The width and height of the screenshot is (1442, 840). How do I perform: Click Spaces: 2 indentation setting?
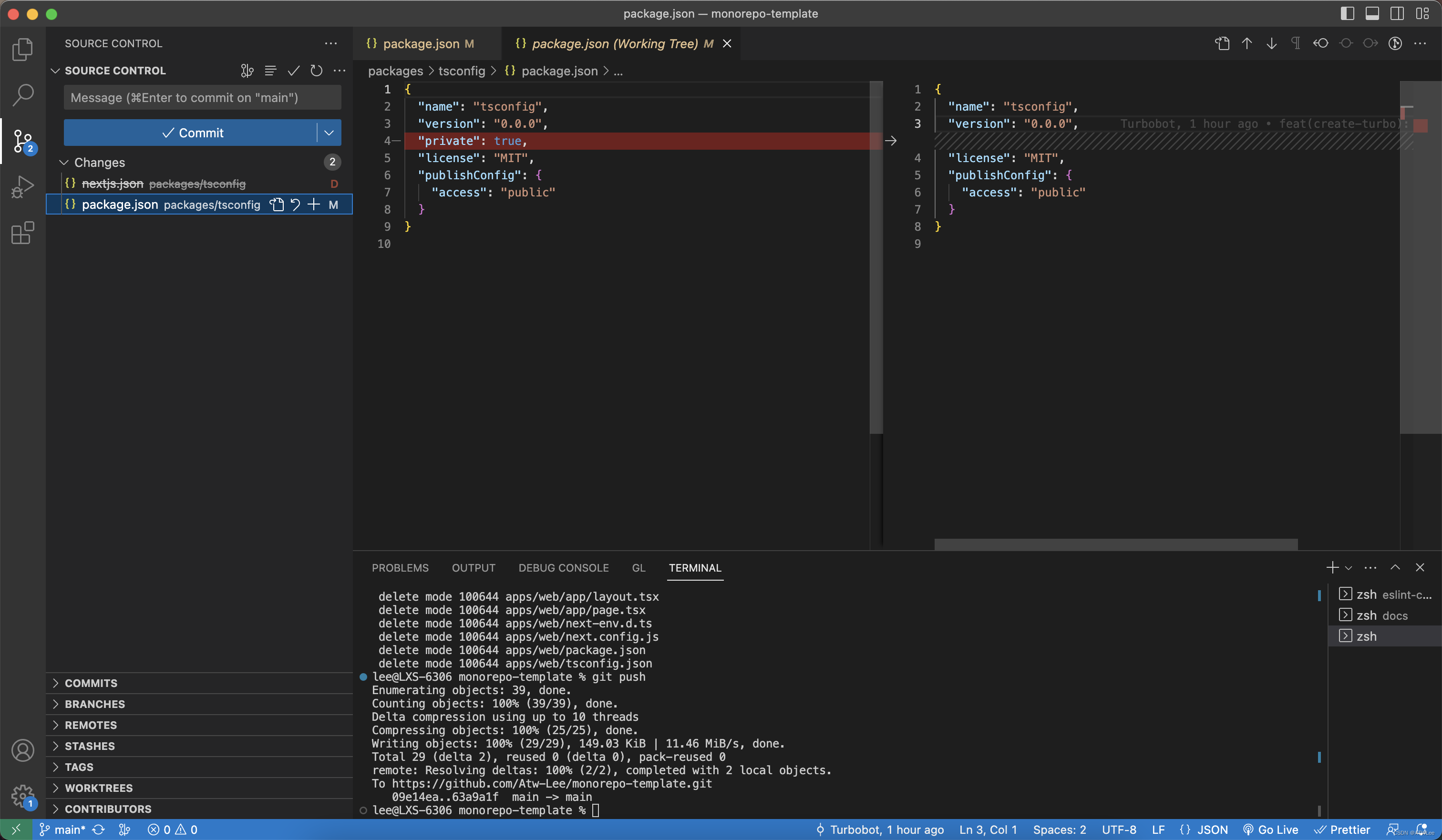(1059, 829)
